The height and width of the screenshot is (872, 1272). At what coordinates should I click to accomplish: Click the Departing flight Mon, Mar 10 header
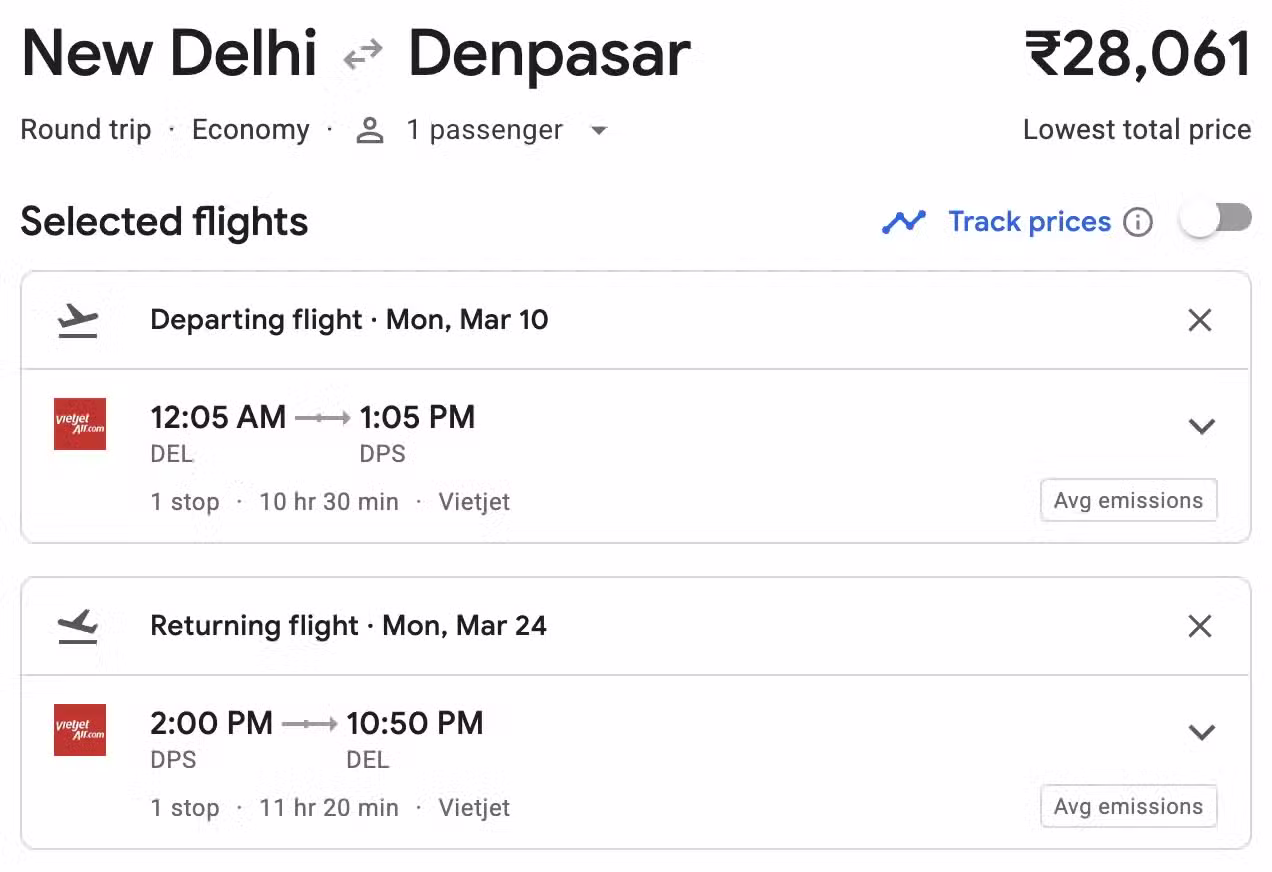(349, 320)
